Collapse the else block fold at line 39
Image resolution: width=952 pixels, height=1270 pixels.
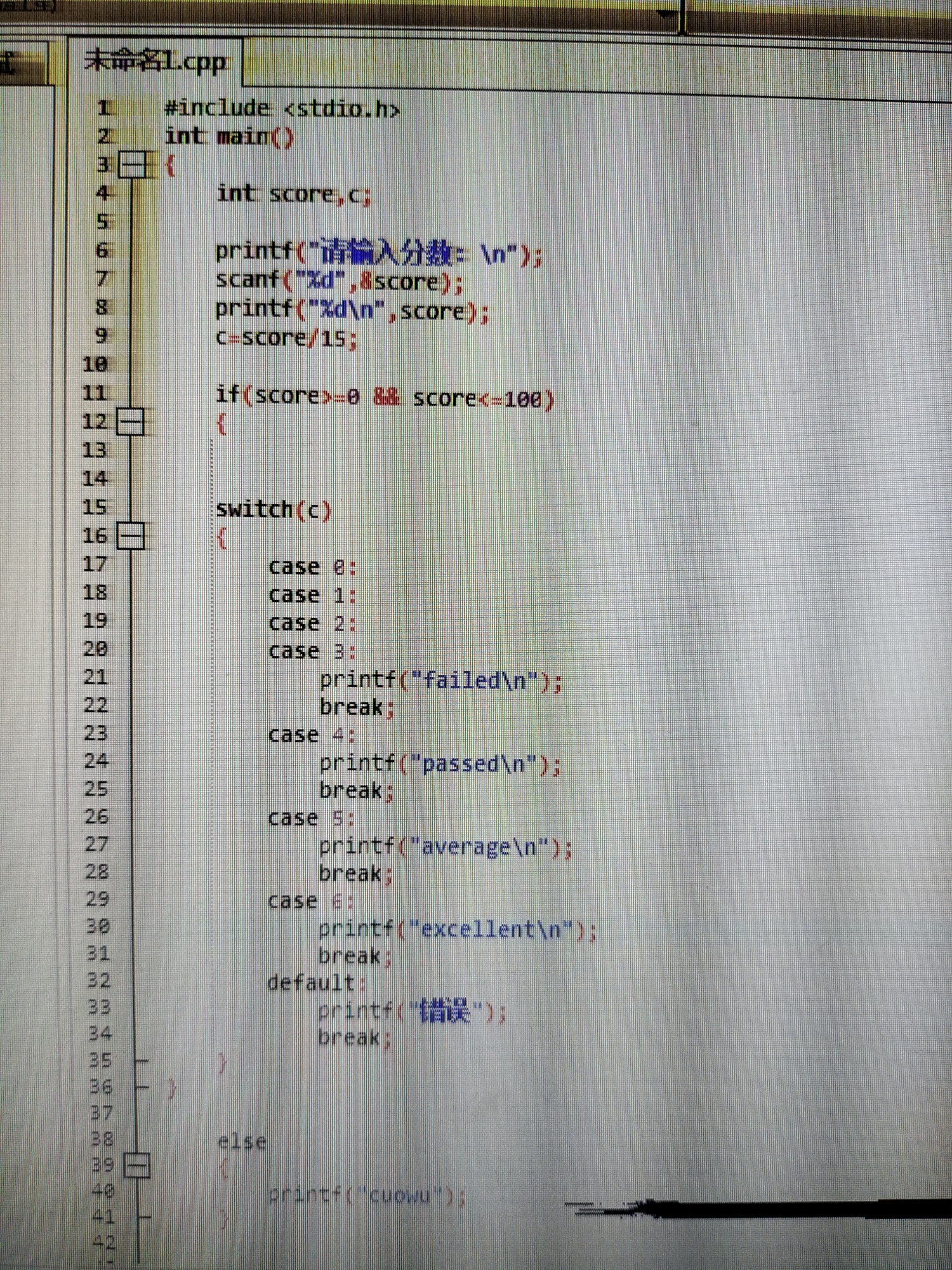click(136, 1165)
